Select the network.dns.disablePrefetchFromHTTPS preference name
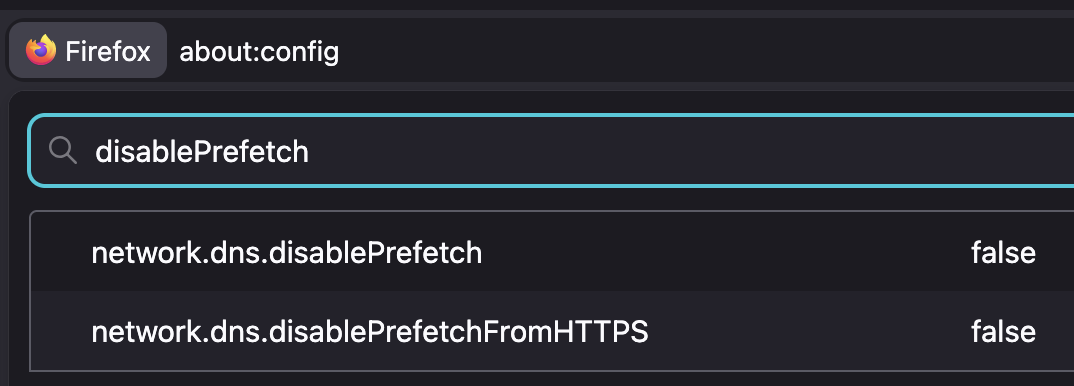Screen dimensions: 1074x386 [x=370, y=332]
